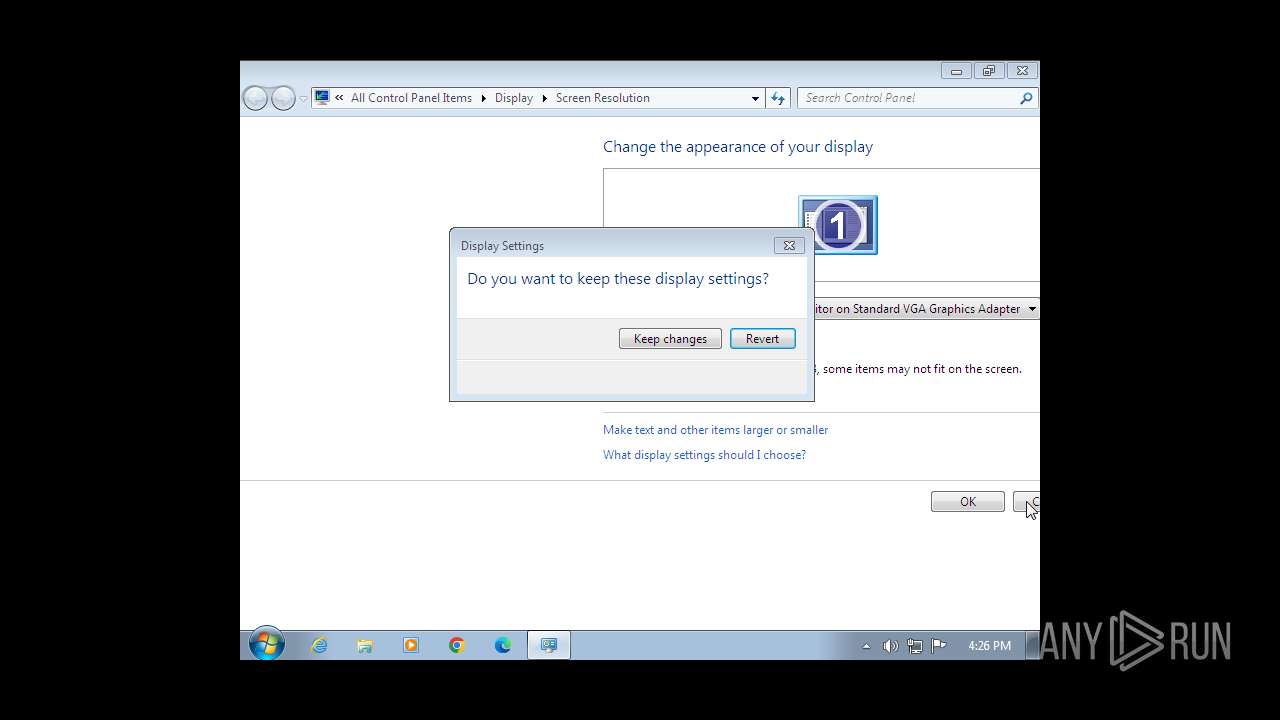
Task: Click the search magnifier icon
Action: [x=1026, y=98]
